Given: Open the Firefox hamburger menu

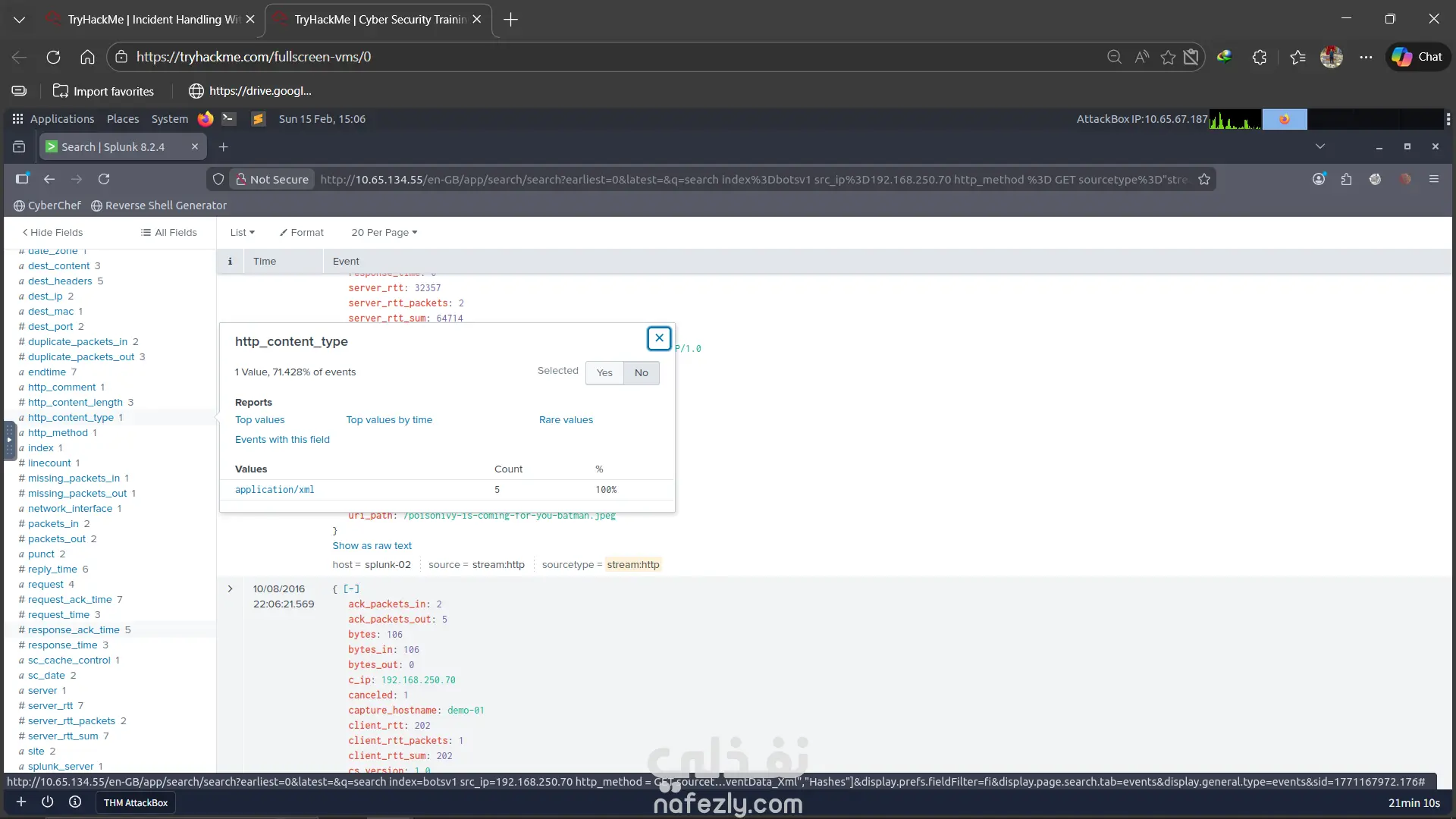Looking at the screenshot, I should point(1433,179).
